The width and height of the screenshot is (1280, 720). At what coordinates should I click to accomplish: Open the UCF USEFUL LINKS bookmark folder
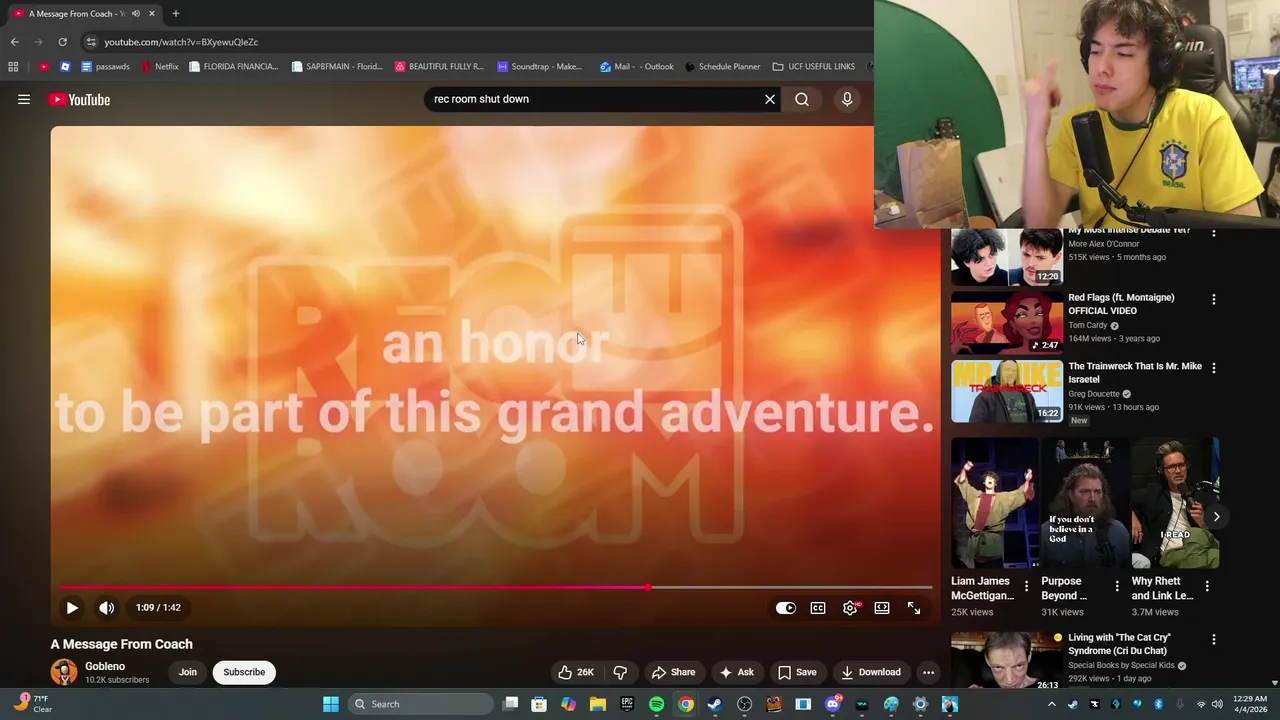point(813,66)
